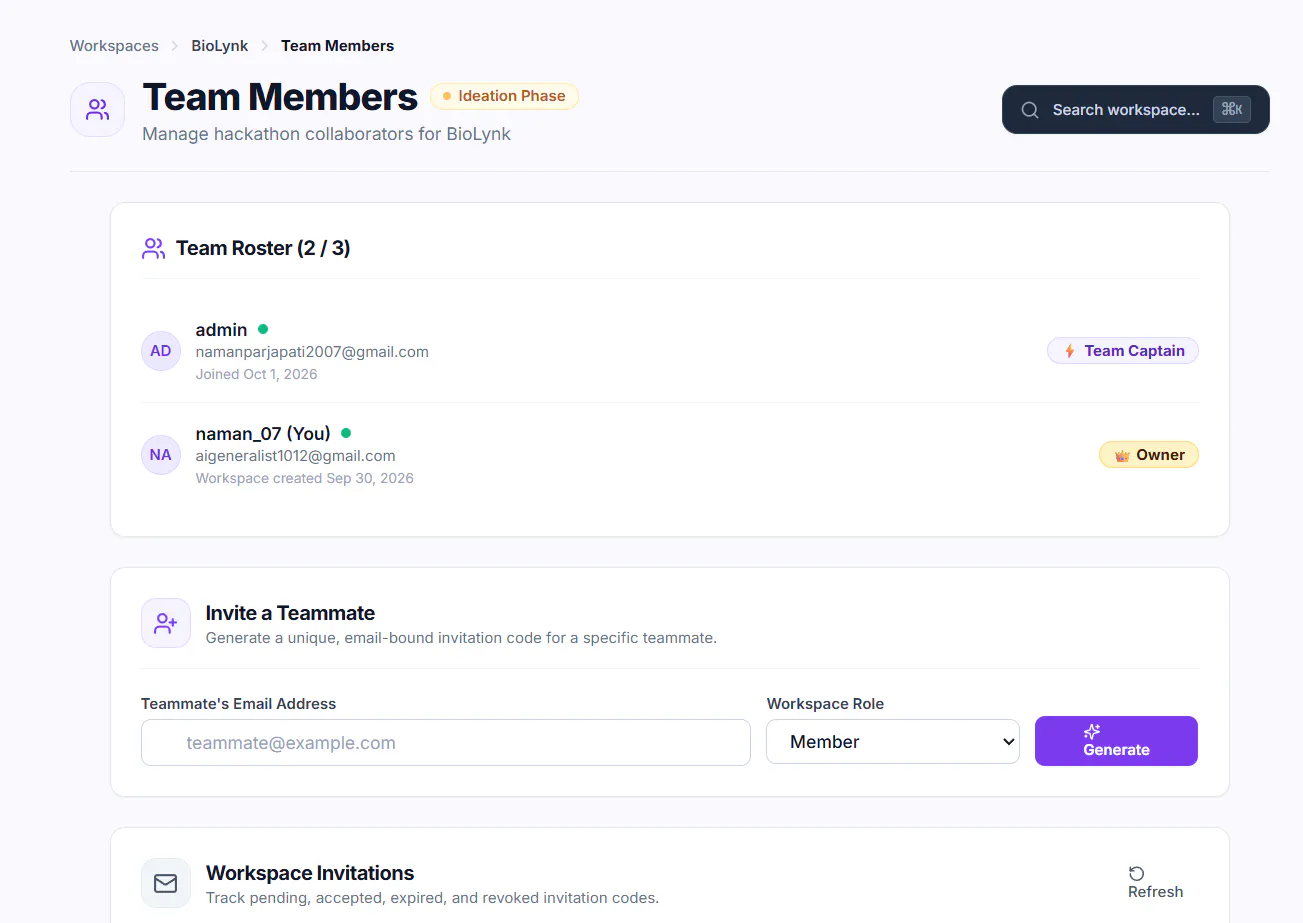Viewport: 1303px width, 923px height.
Task: Click the admin member name
Action: tap(222, 329)
